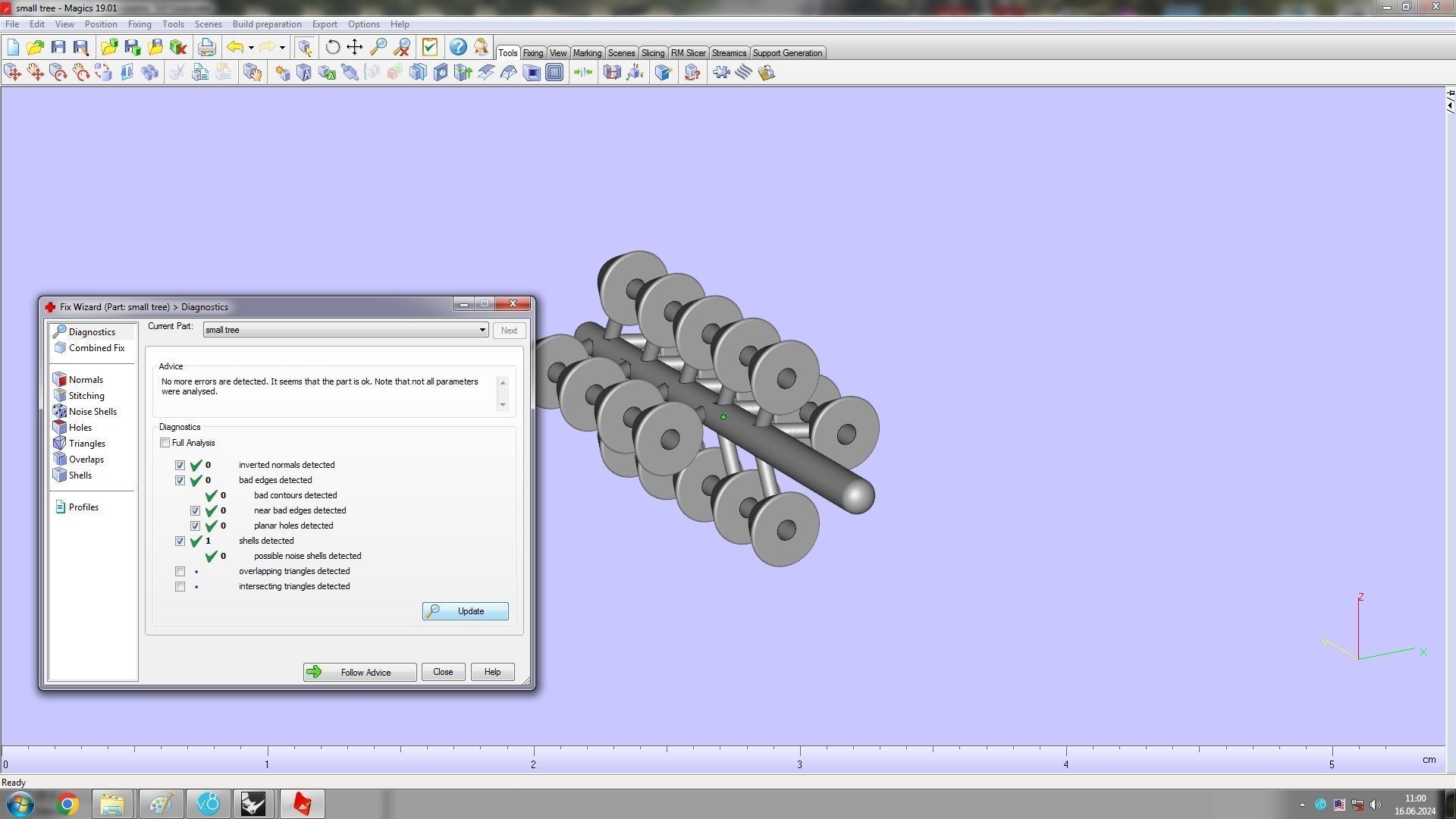Click the support headset person icon

pos(481,47)
